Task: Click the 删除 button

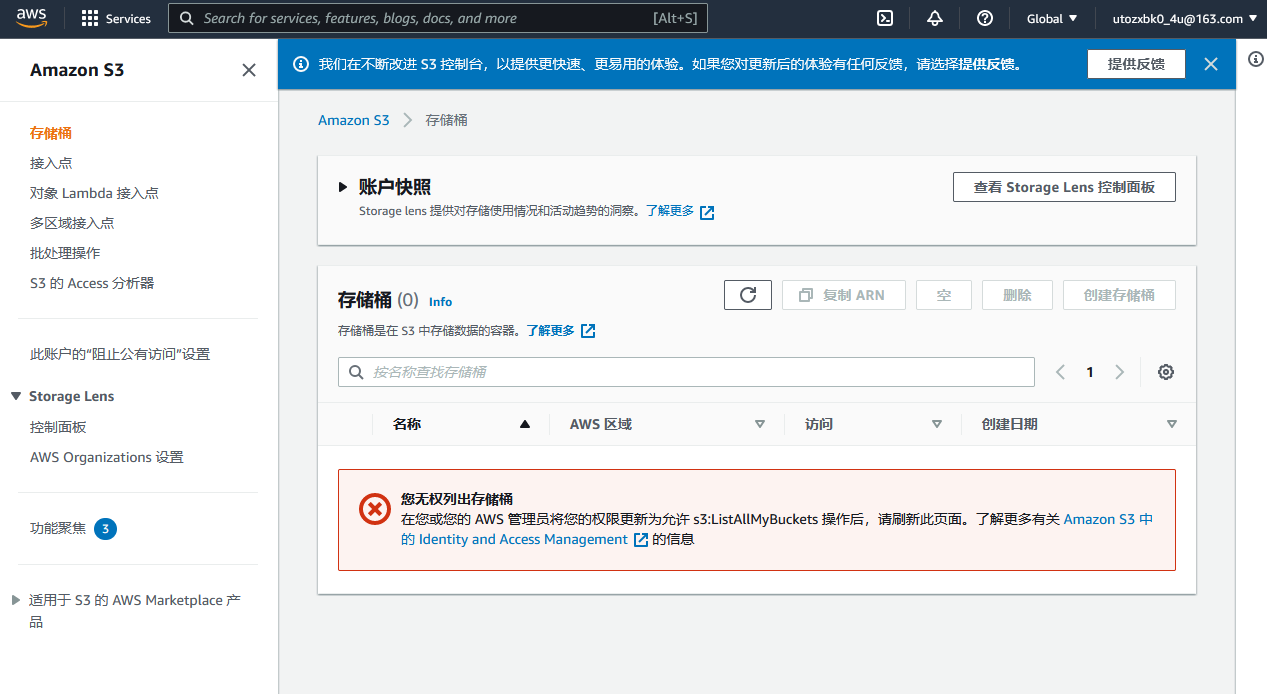Action: tap(1017, 295)
